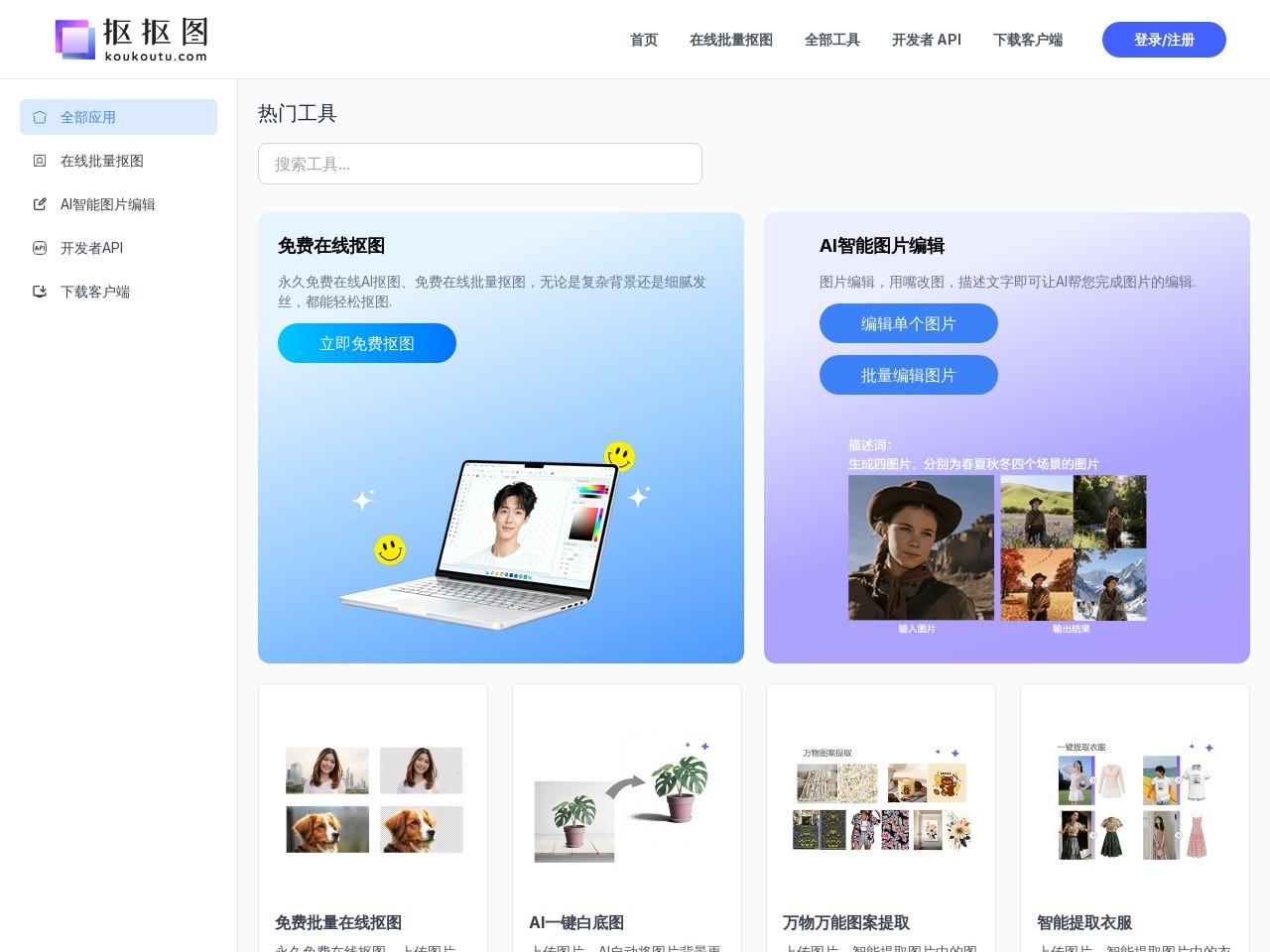Click the 在线批量抠图 sidebar icon
Image resolution: width=1270 pixels, height=952 pixels.
point(40,161)
